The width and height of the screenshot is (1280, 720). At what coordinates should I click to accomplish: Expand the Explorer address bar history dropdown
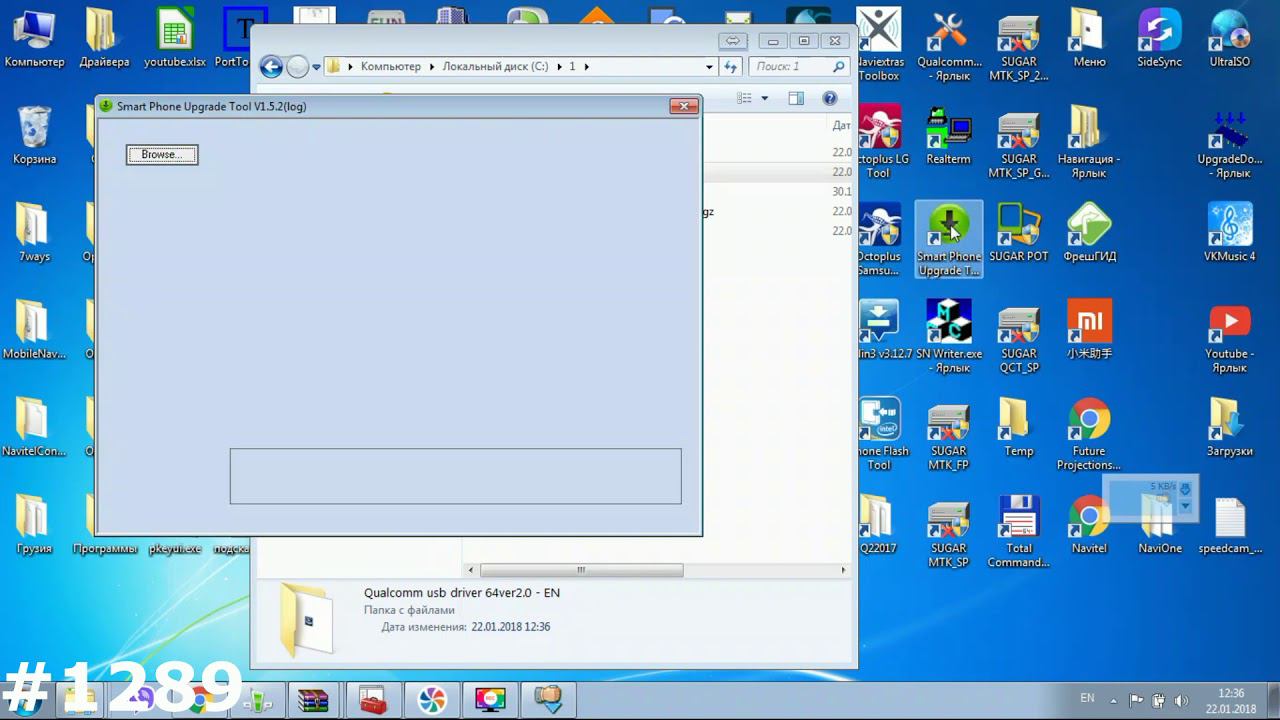[x=709, y=67]
